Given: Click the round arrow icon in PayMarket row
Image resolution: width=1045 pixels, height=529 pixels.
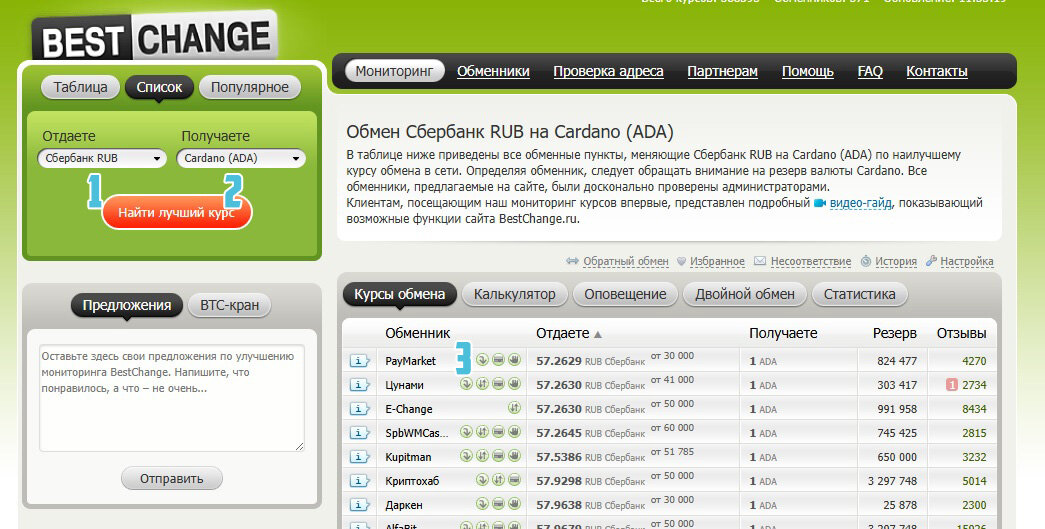Looking at the screenshot, I should point(483,360).
